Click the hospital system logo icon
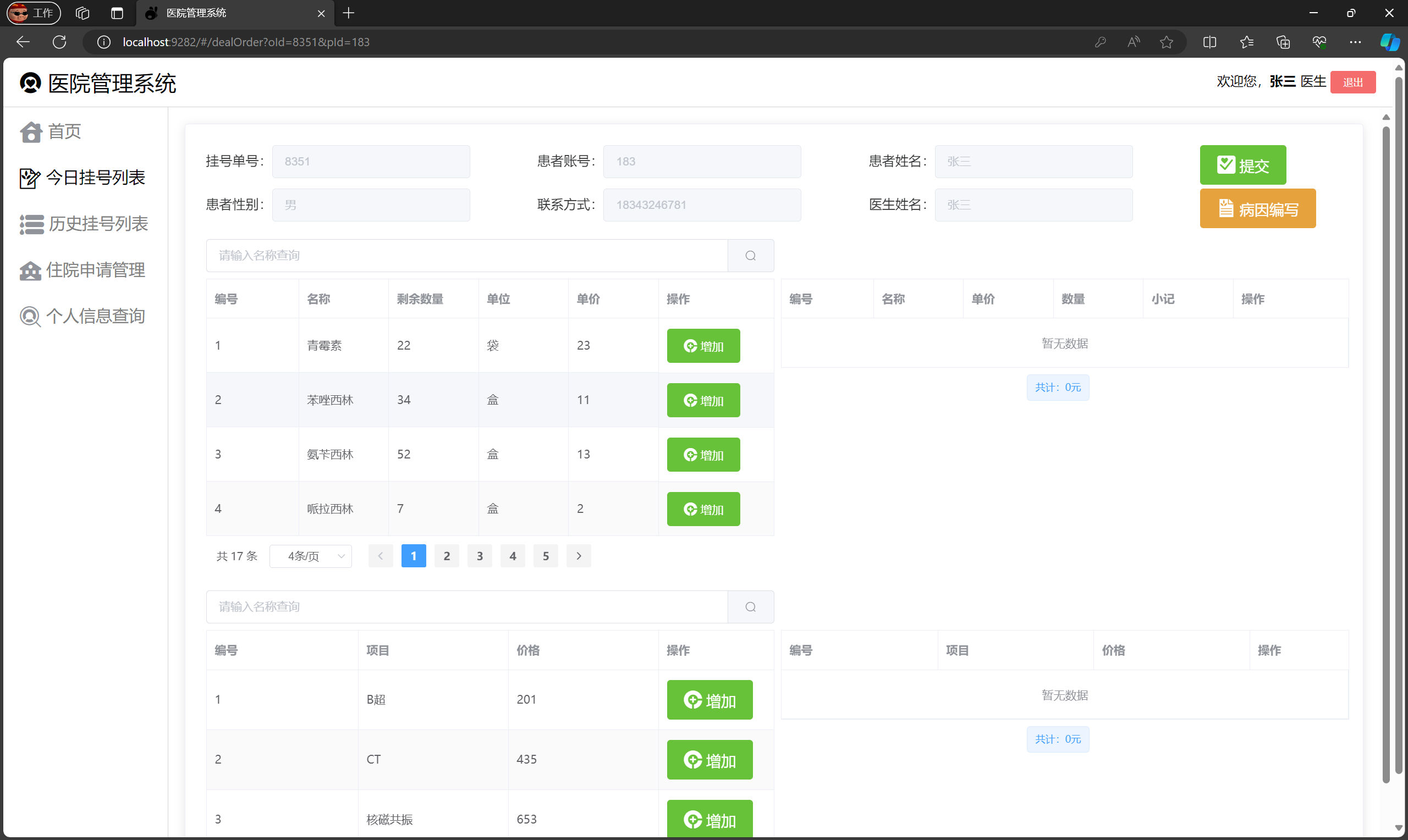Image resolution: width=1408 pixels, height=840 pixels. tap(31, 83)
